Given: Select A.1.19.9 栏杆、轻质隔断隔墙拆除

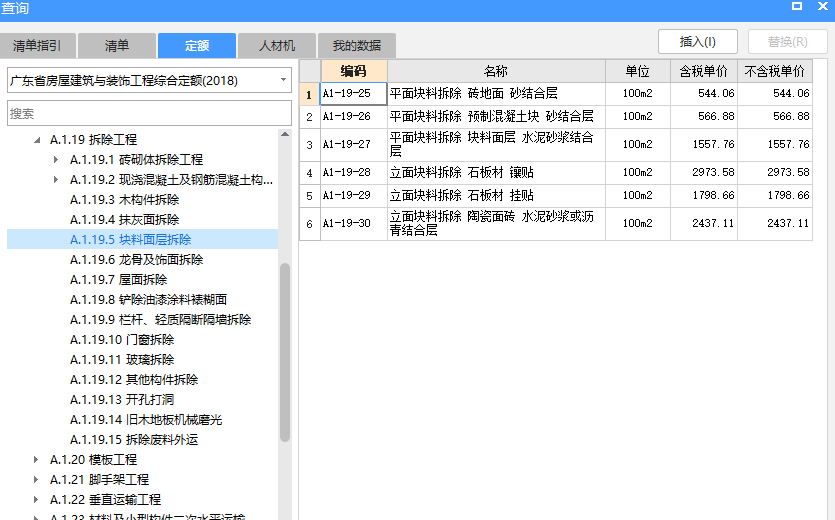Looking at the screenshot, I should pos(160,320).
